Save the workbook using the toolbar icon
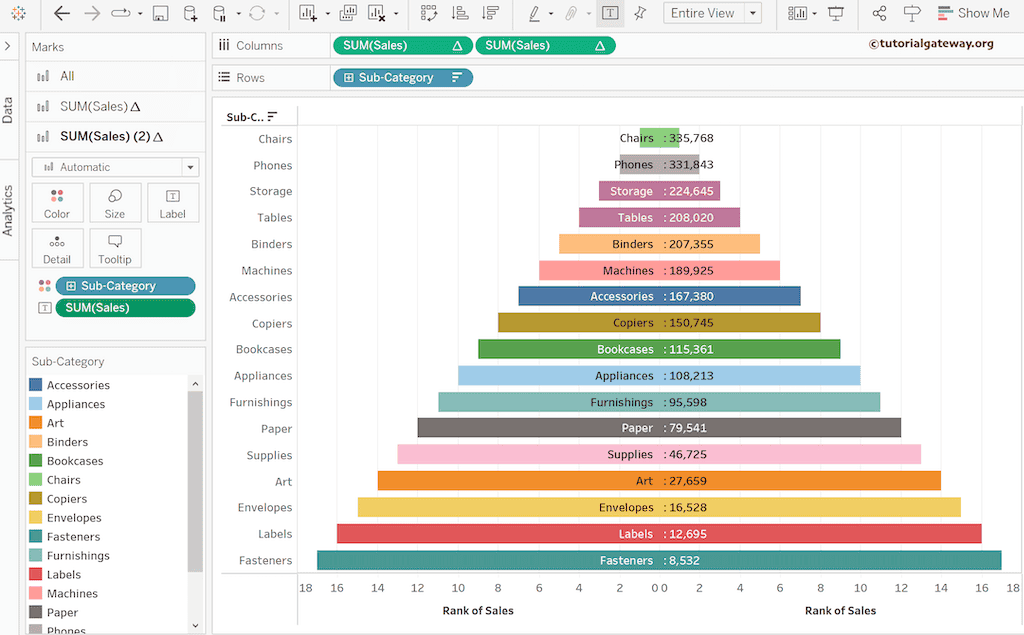This screenshot has height=635, width=1024. [160, 13]
